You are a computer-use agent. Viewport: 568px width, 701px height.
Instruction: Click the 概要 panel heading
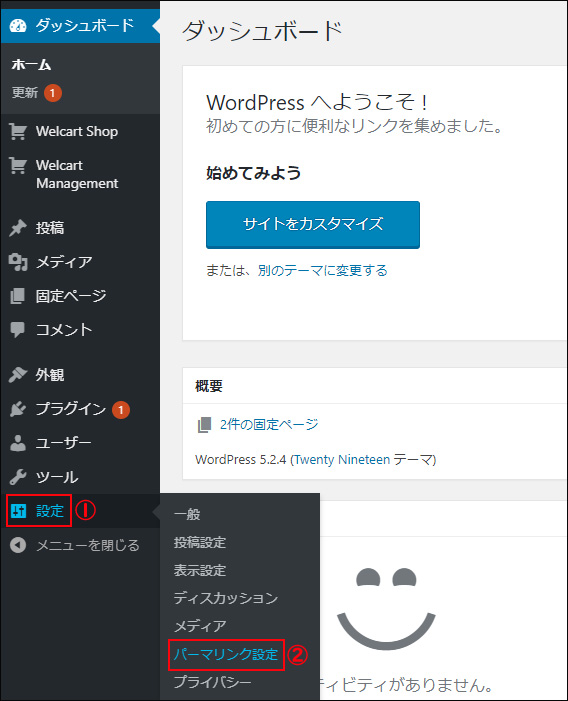coord(209,386)
